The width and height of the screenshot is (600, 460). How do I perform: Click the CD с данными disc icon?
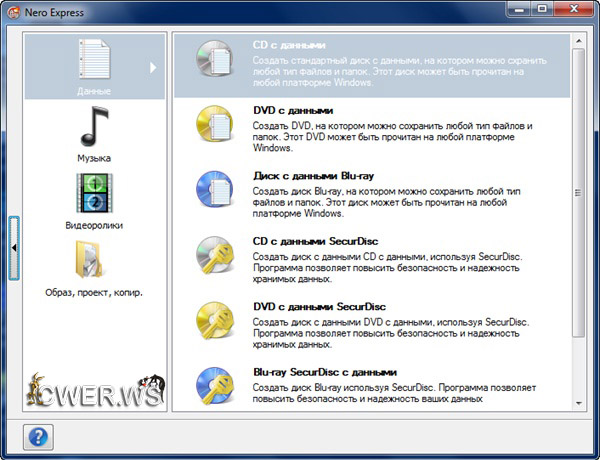[x=214, y=61]
